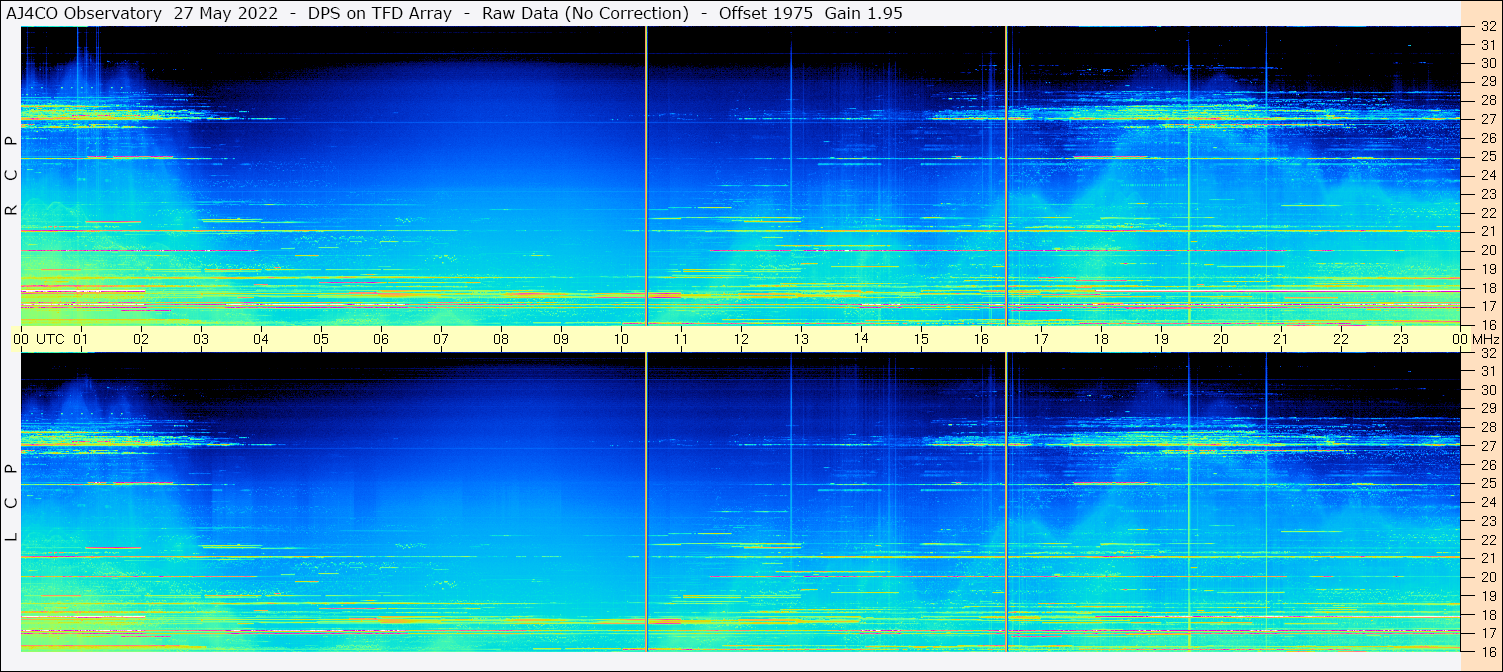This screenshot has height=672, width=1503.
Task: Select the 13 hour tick label
Action: tap(801, 339)
